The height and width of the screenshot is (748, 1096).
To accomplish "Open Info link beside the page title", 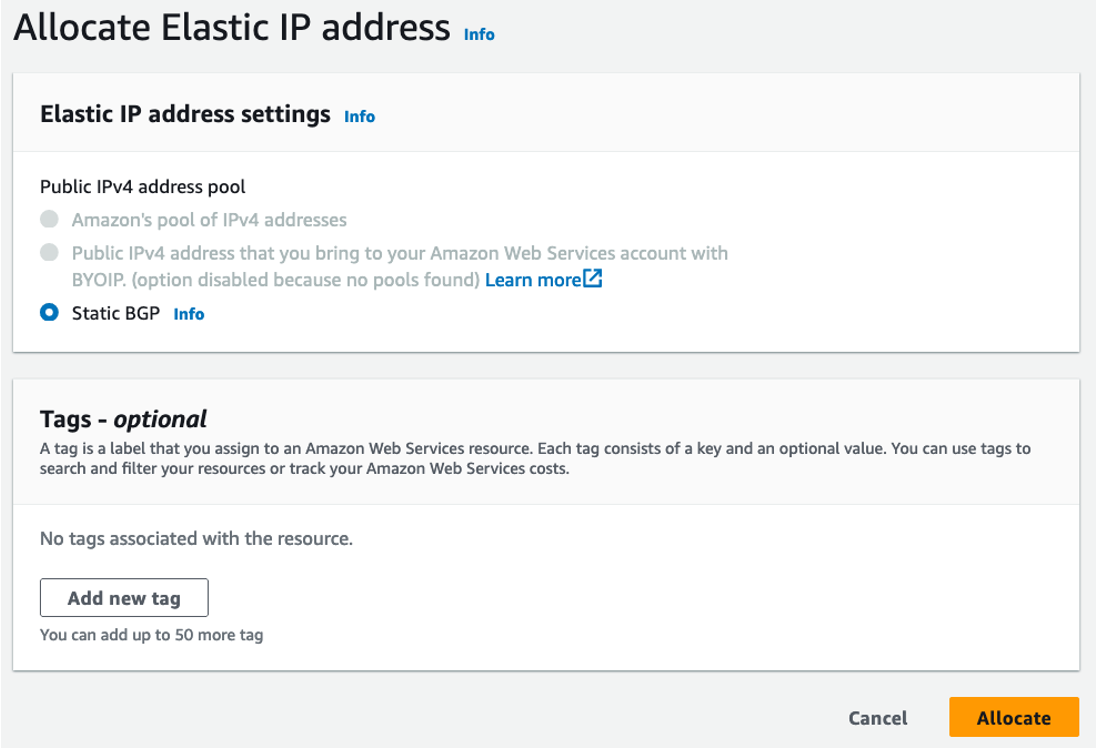I will (x=479, y=34).
